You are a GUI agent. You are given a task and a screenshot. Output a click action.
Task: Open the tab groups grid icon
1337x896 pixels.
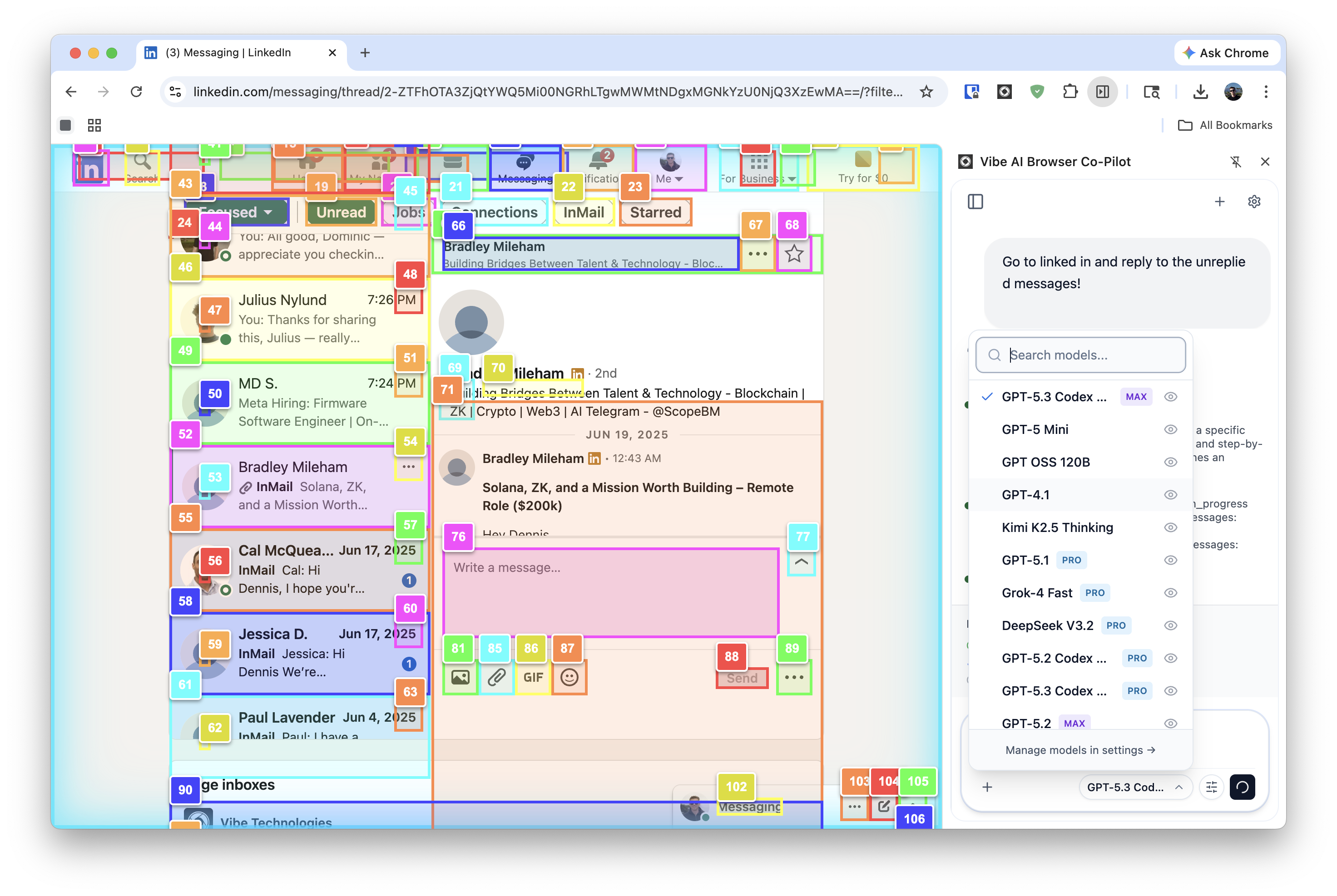pyautogui.click(x=94, y=125)
